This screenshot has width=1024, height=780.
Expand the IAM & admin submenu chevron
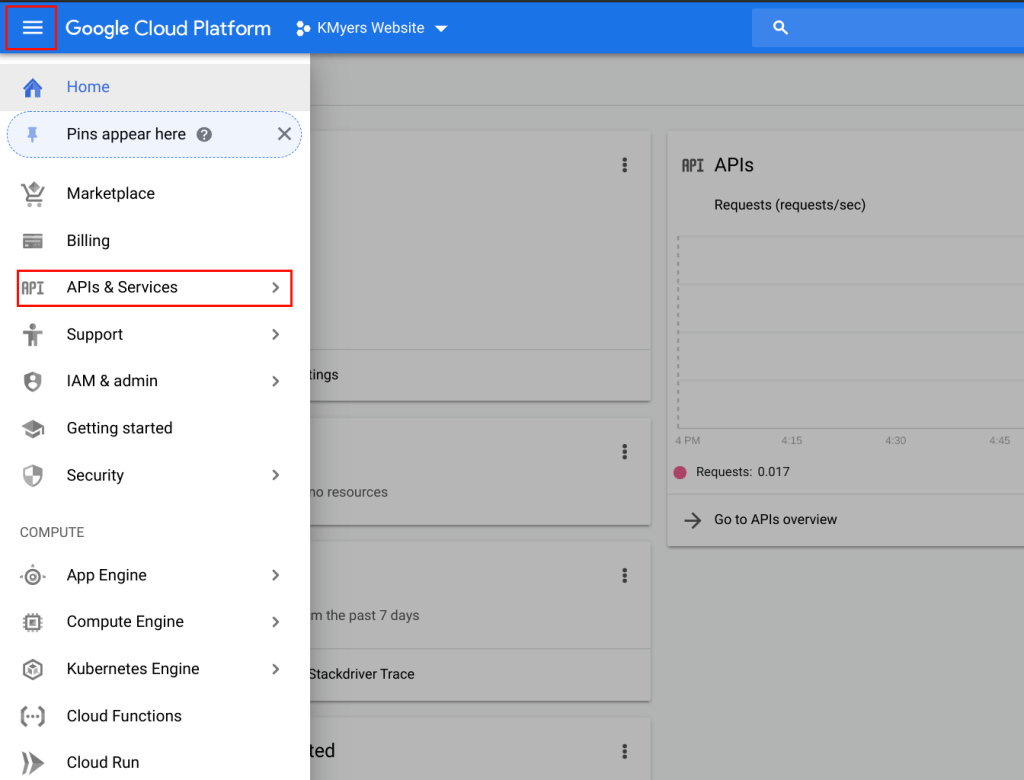click(276, 382)
